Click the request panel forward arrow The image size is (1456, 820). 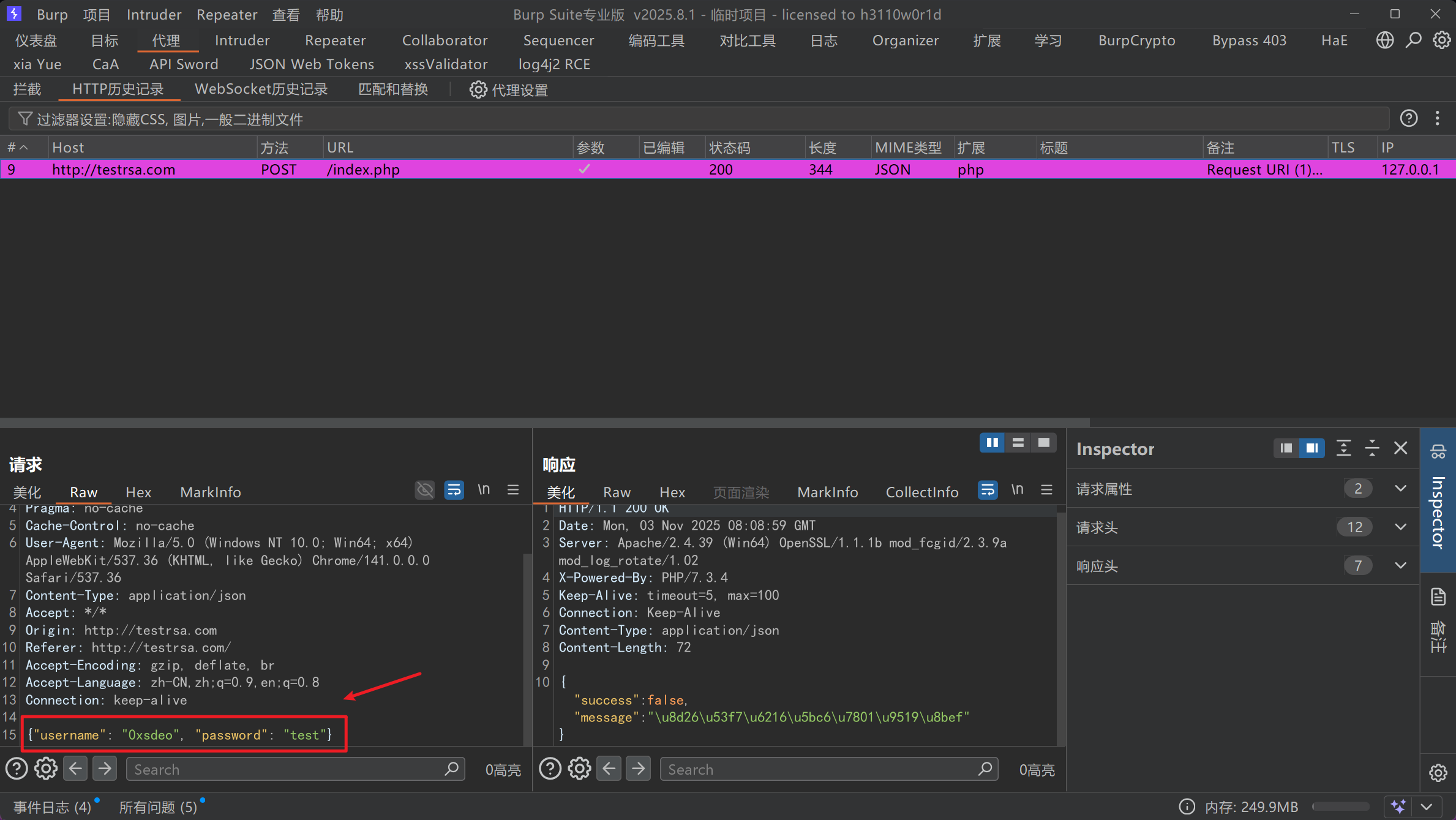[105, 769]
